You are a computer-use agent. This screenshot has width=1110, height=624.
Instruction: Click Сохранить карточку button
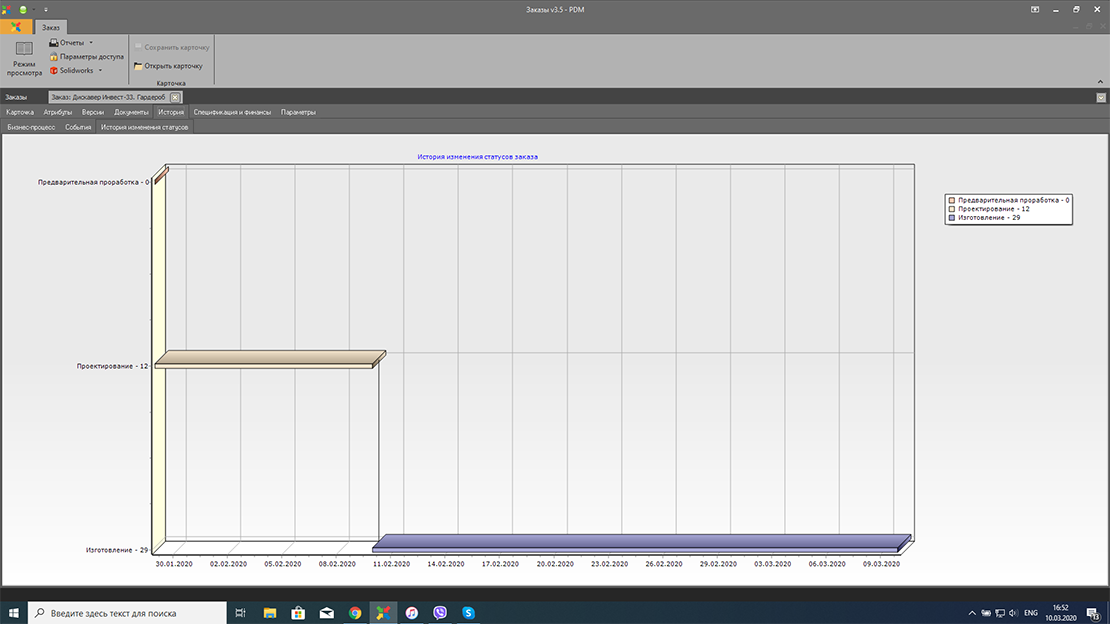click(x=172, y=47)
